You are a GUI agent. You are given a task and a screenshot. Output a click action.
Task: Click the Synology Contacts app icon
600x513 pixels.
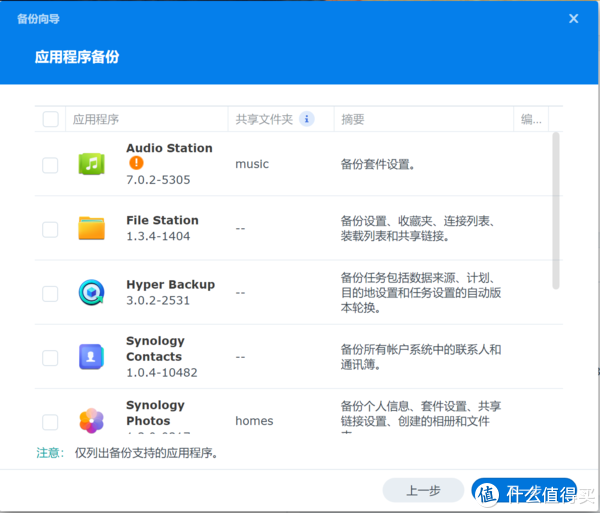pos(91,357)
